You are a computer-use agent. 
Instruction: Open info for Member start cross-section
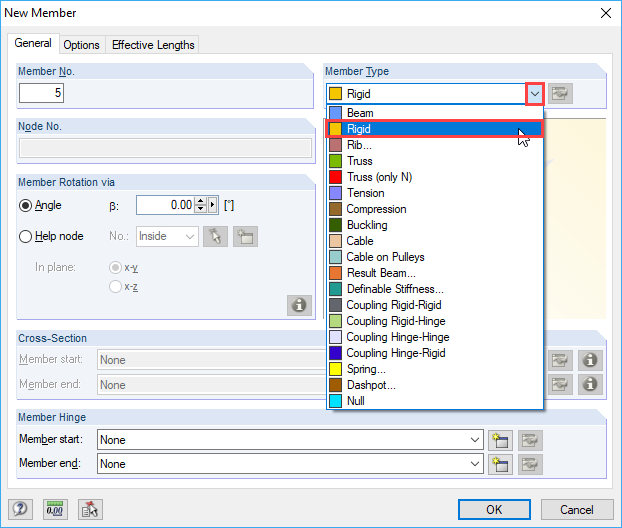pyautogui.click(x=590, y=360)
